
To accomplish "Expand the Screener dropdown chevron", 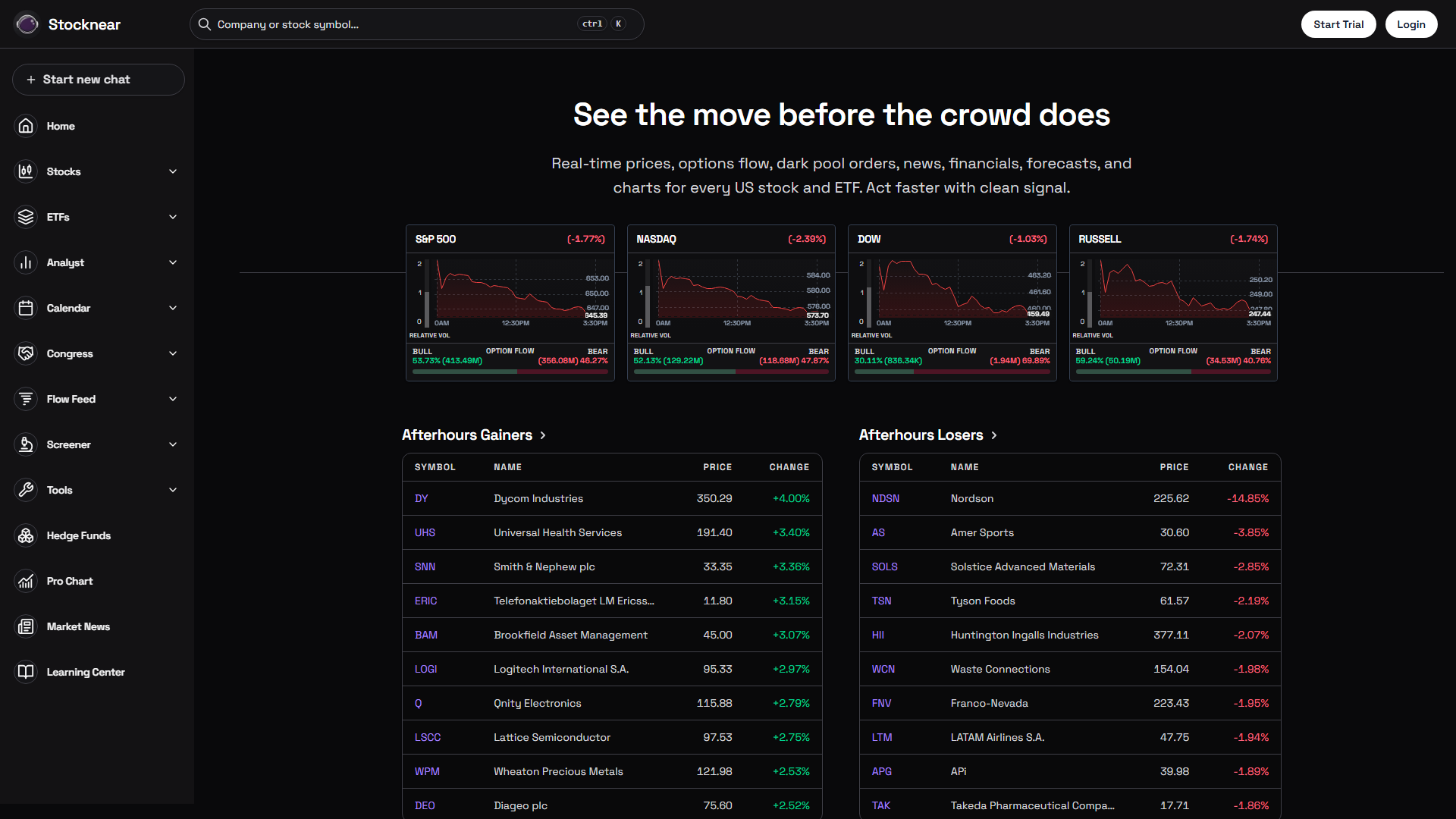I will [x=173, y=444].
